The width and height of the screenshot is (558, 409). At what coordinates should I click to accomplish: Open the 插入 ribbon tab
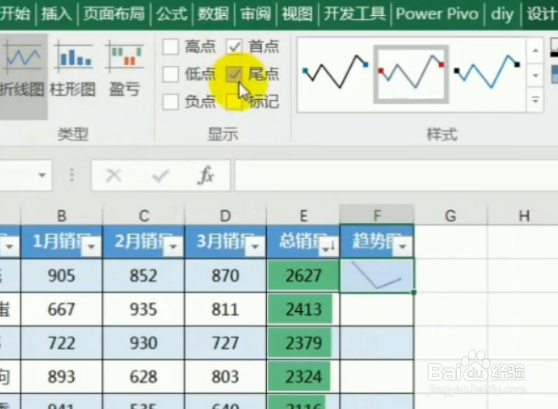57,14
